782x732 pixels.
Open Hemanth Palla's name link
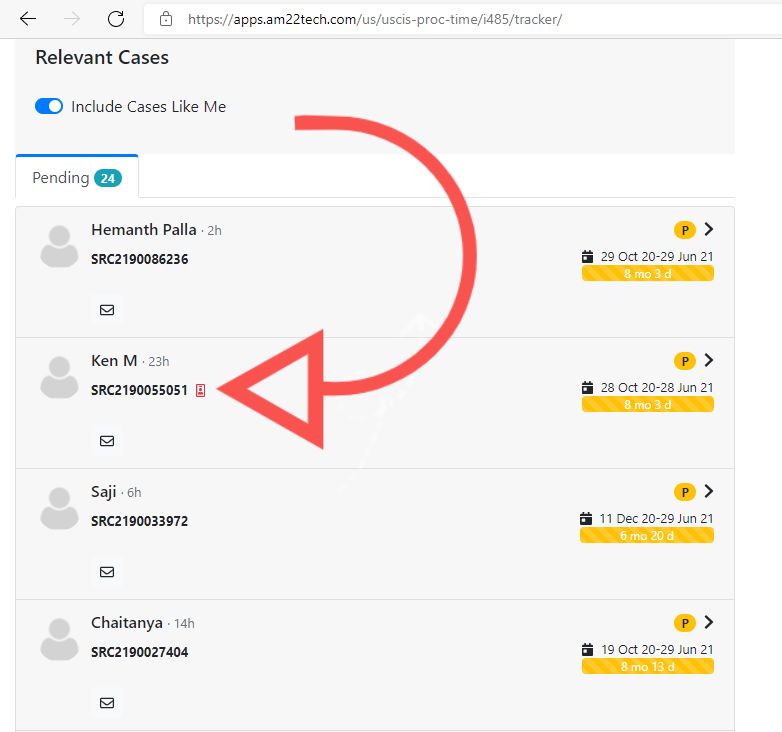pyautogui.click(x=144, y=229)
